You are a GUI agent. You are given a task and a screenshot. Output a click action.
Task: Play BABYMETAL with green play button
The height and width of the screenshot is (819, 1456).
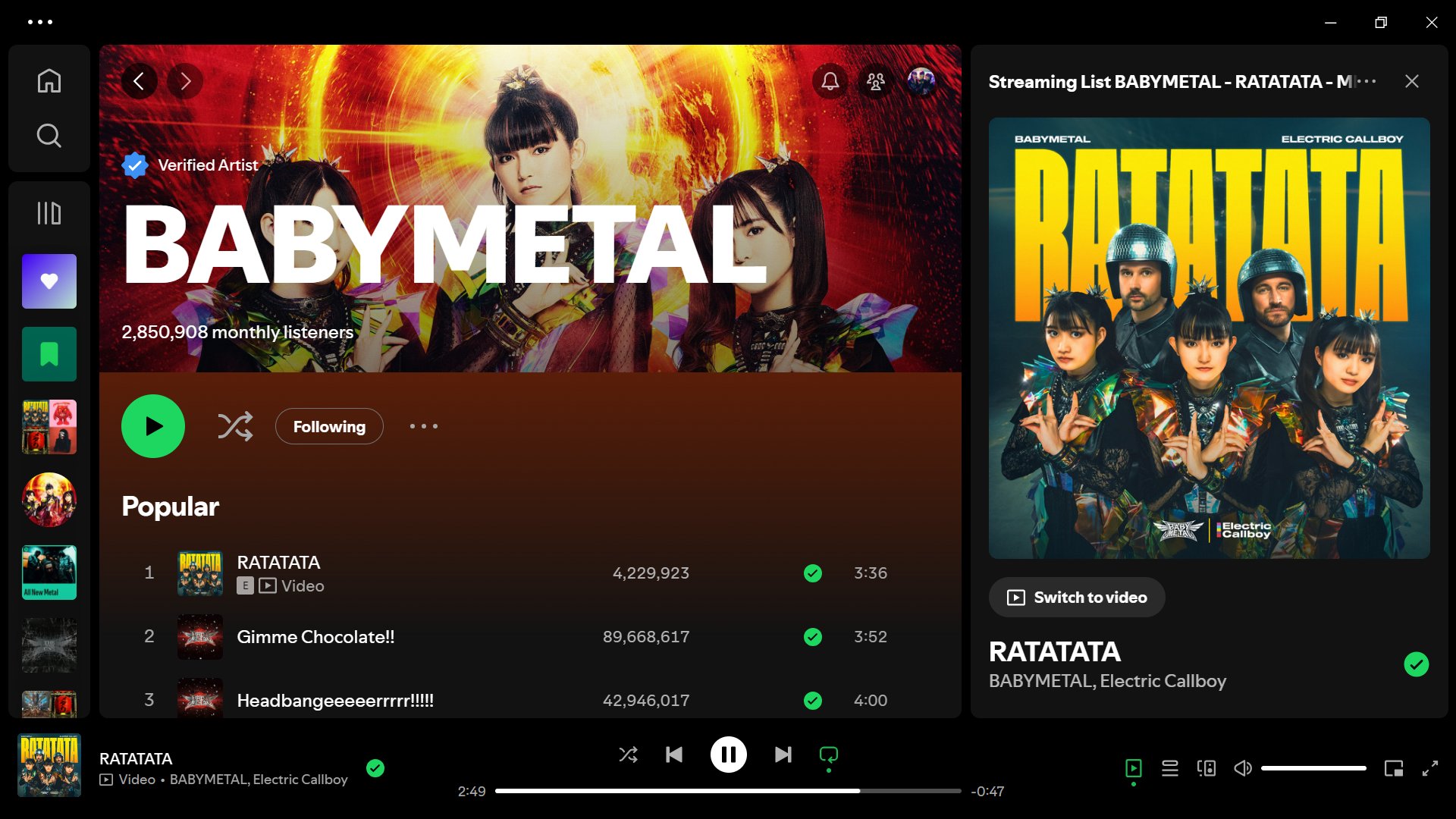point(153,426)
